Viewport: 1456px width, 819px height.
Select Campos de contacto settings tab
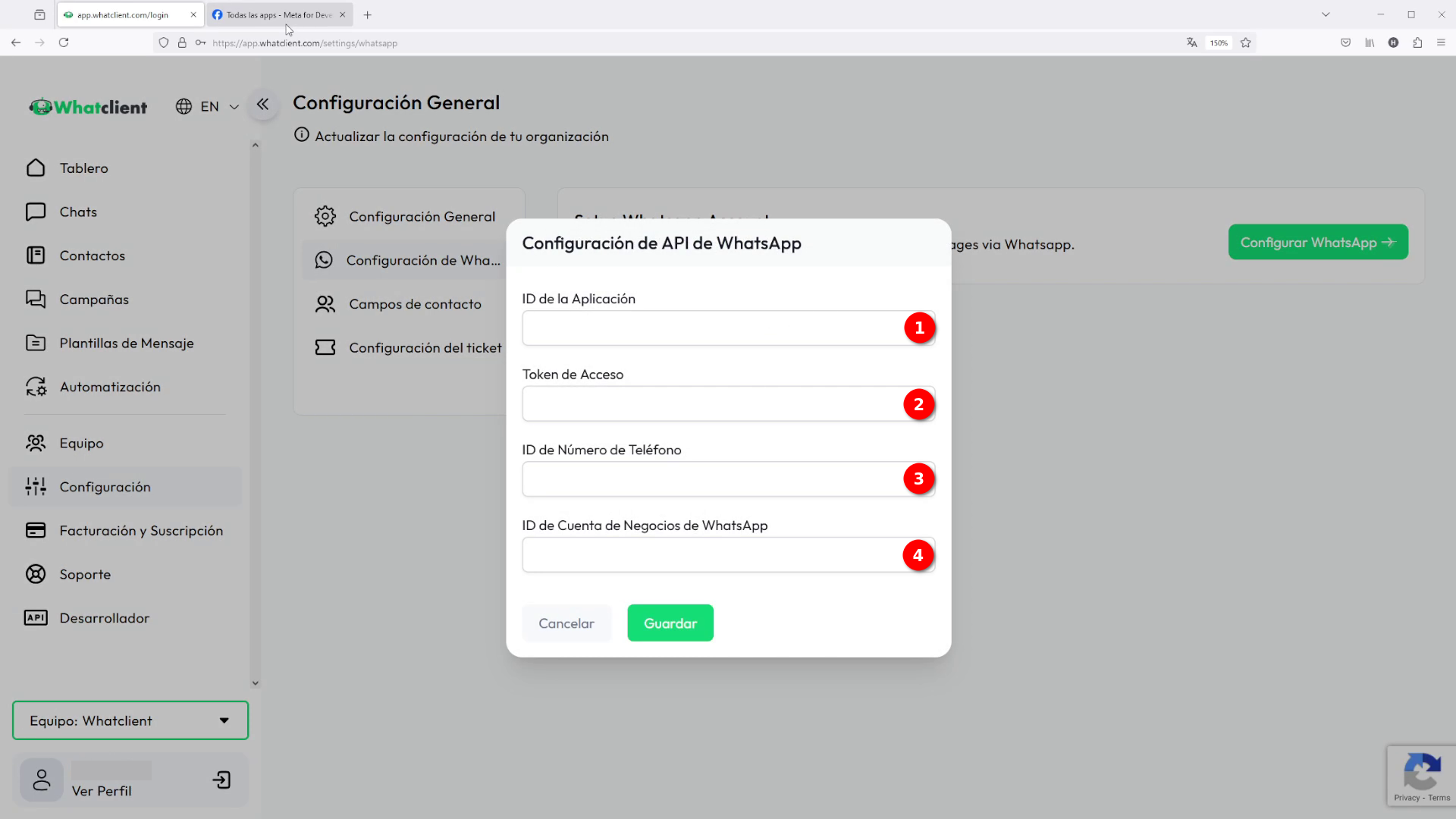[409, 304]
